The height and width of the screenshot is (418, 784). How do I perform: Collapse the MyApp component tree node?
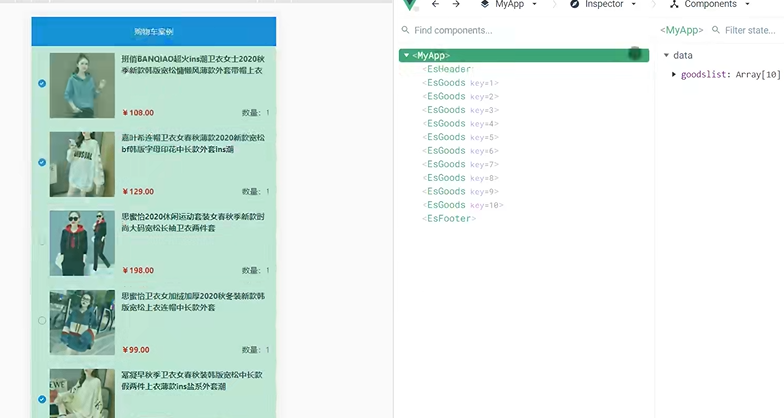(406, 55)
